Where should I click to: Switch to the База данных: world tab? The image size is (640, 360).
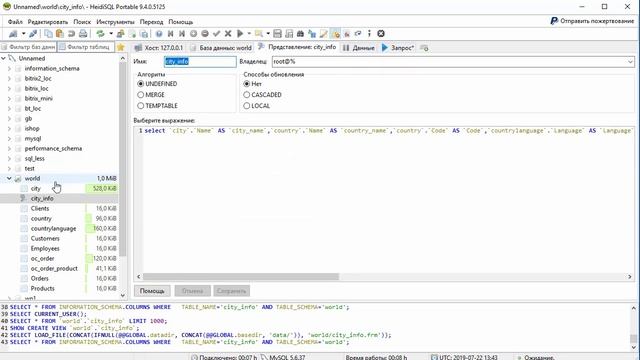(x=221, y=48)
